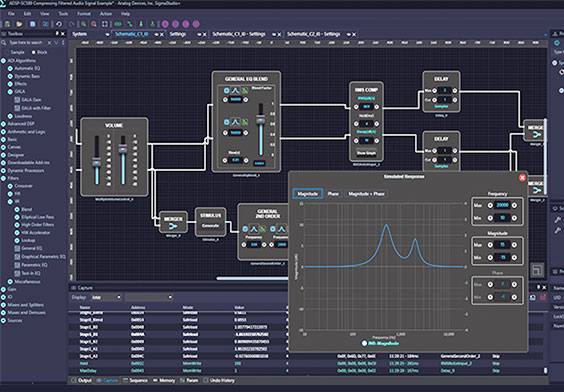Click the red zoom-out magnifier icon

pyautogui.click(x=94, y=24)
